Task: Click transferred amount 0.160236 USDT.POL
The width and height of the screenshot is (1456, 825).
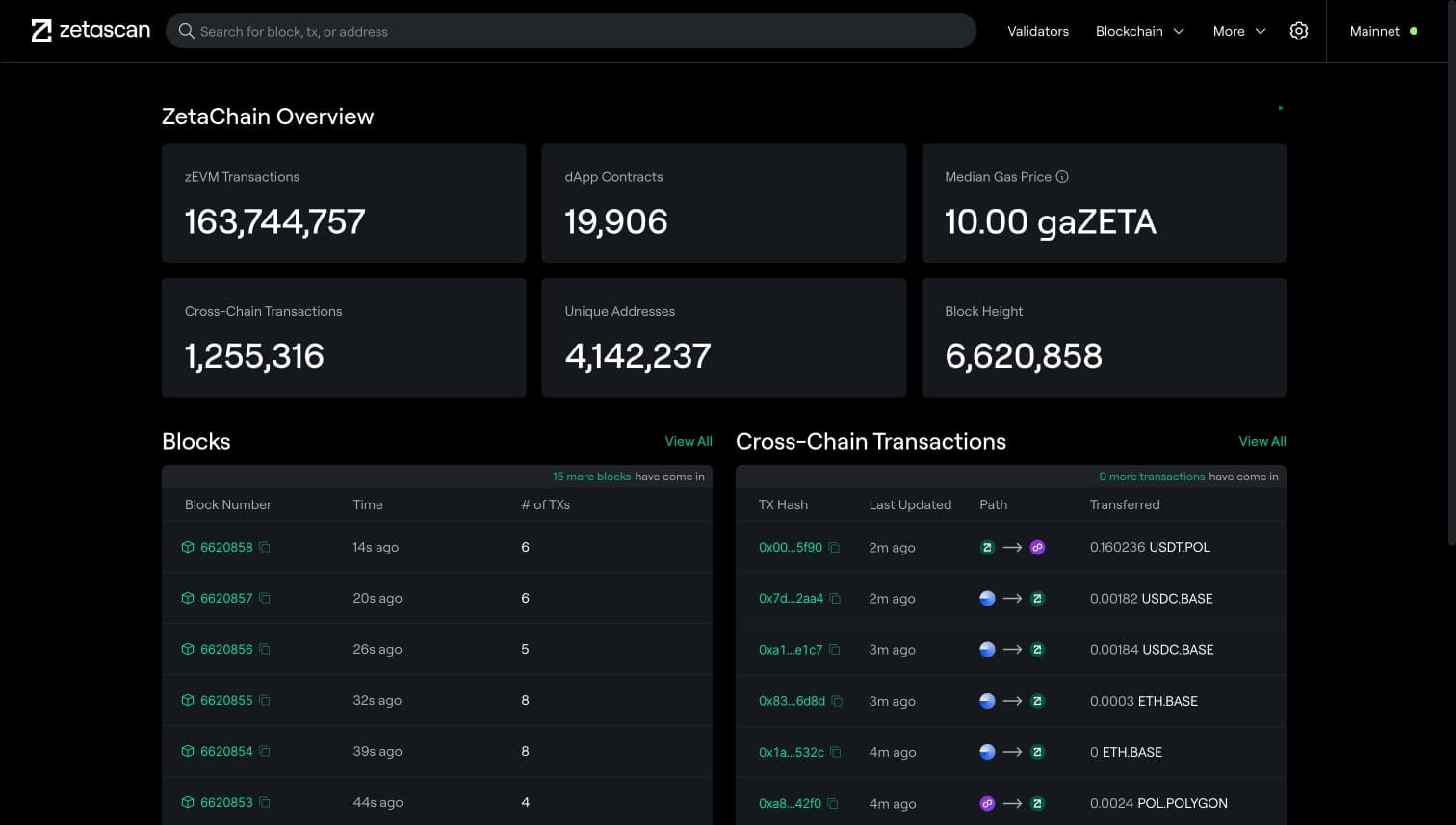Action: tap(1150, 547)
